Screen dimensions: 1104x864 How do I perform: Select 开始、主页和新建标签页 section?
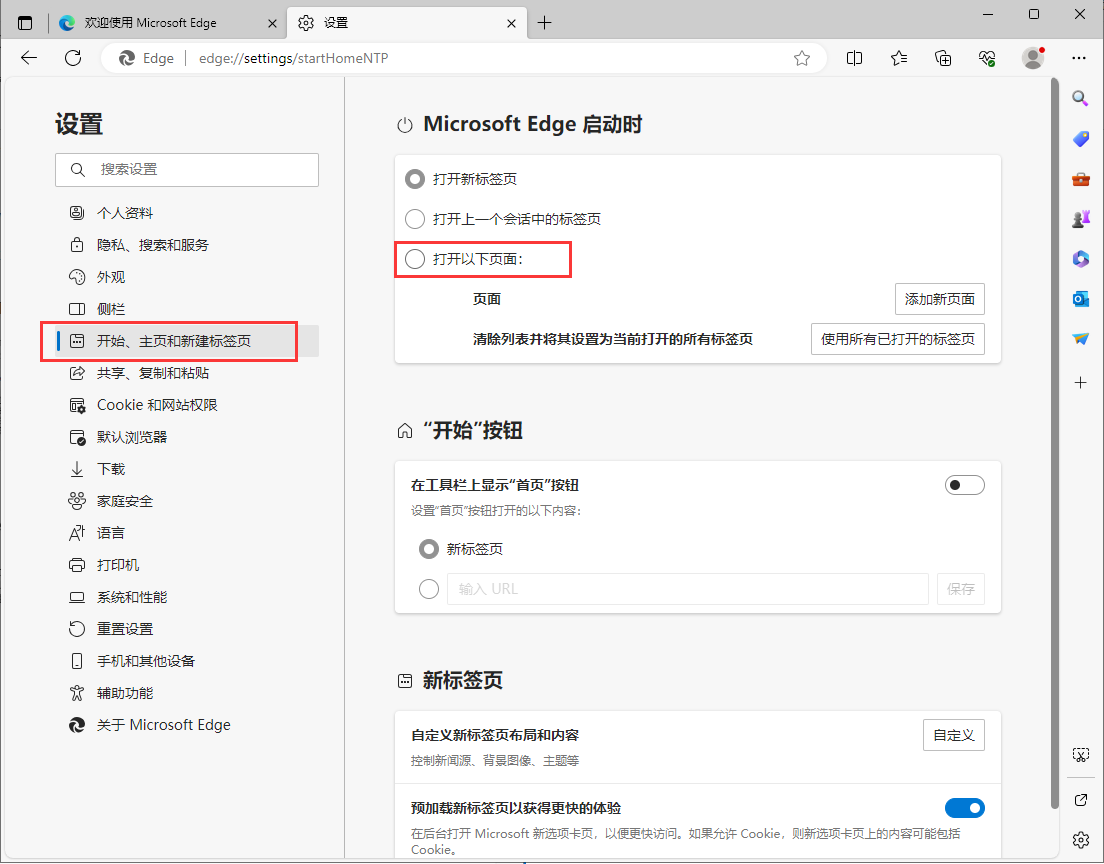(x=187, y=341)
